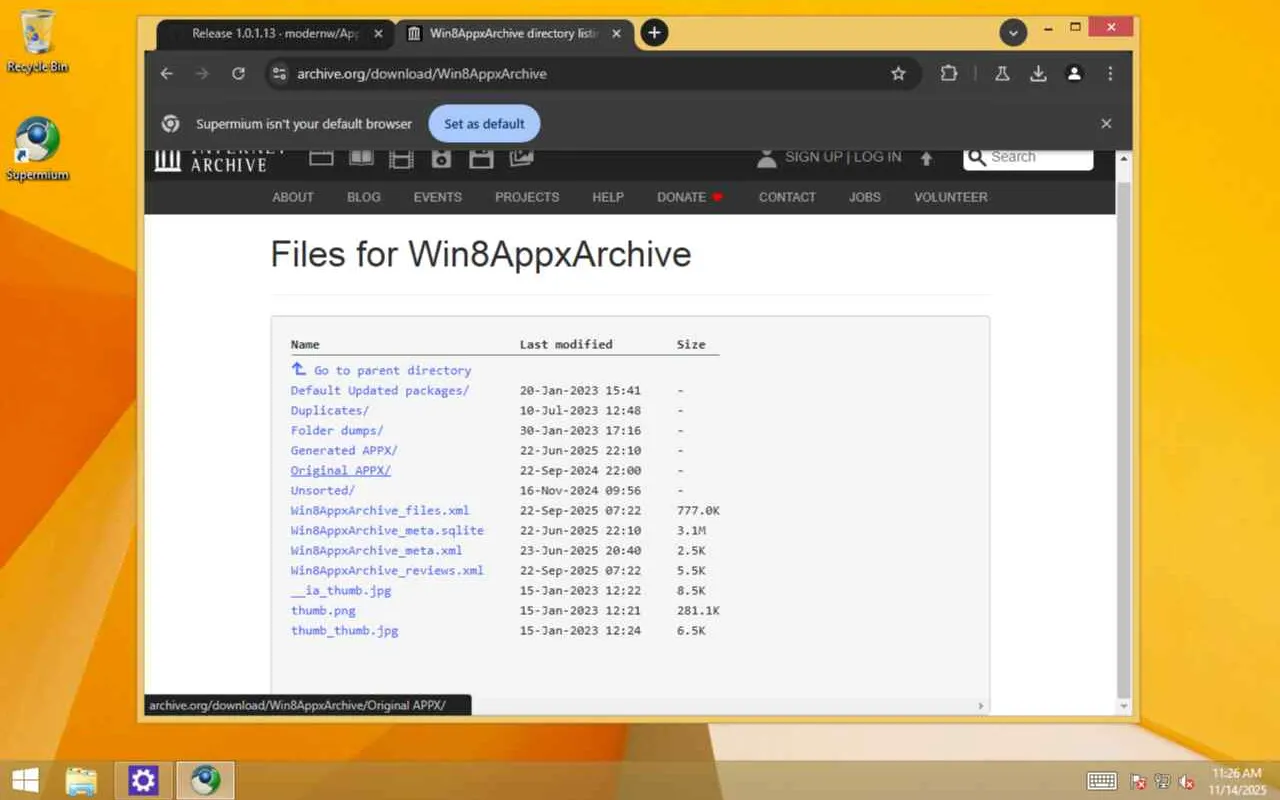This screenshot has width=1280, height=800.
Task: Open the Default Updated packages/ folder
Action: [380, 390]
